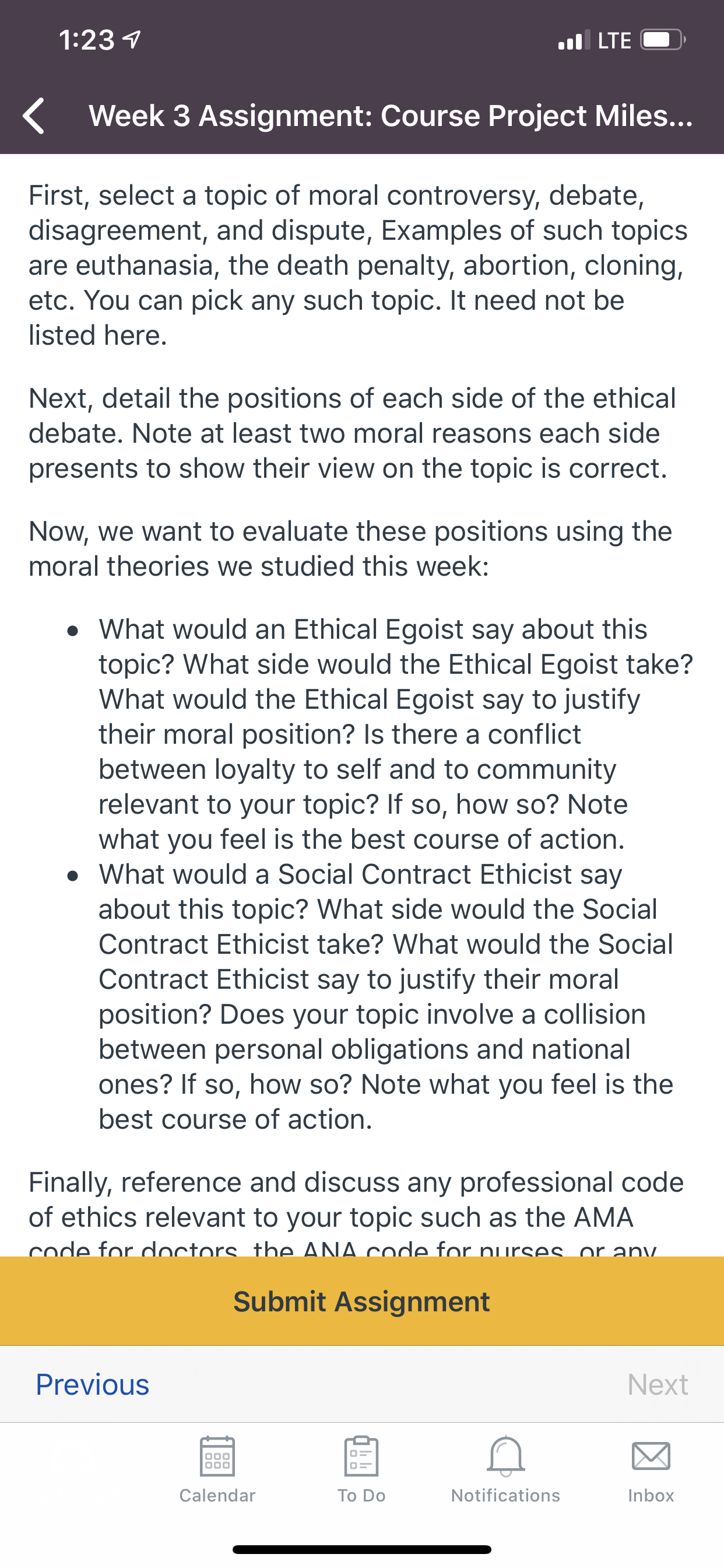Tap the LTE network indicator
724x1568 pixels.
click(x=614, y=40)
